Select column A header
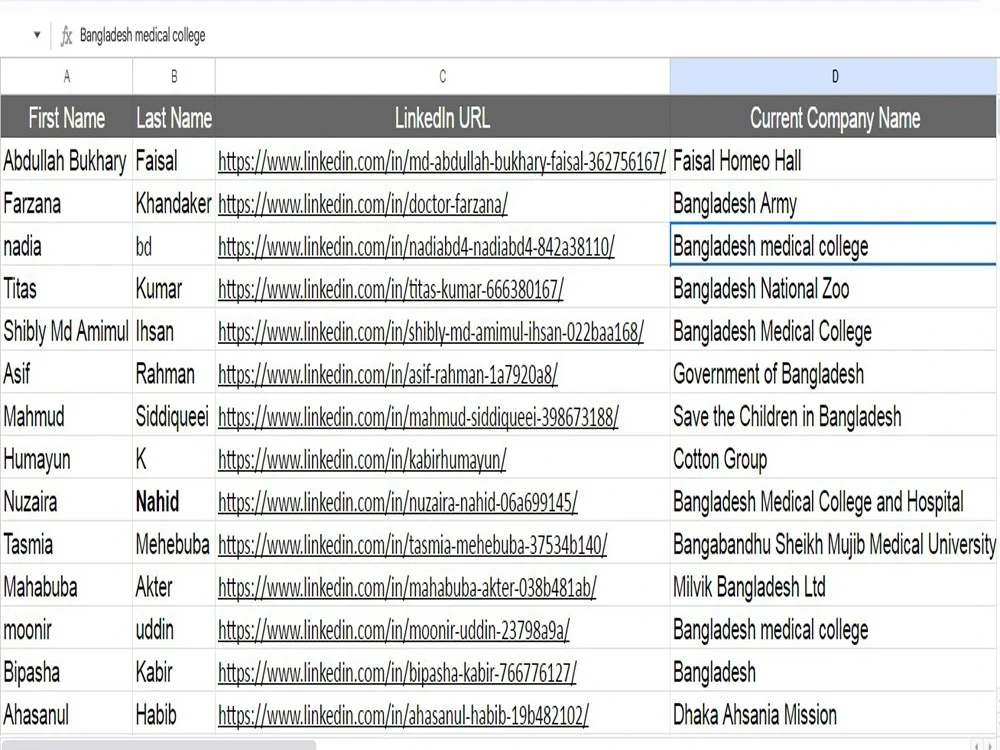 tap(66, 77)
